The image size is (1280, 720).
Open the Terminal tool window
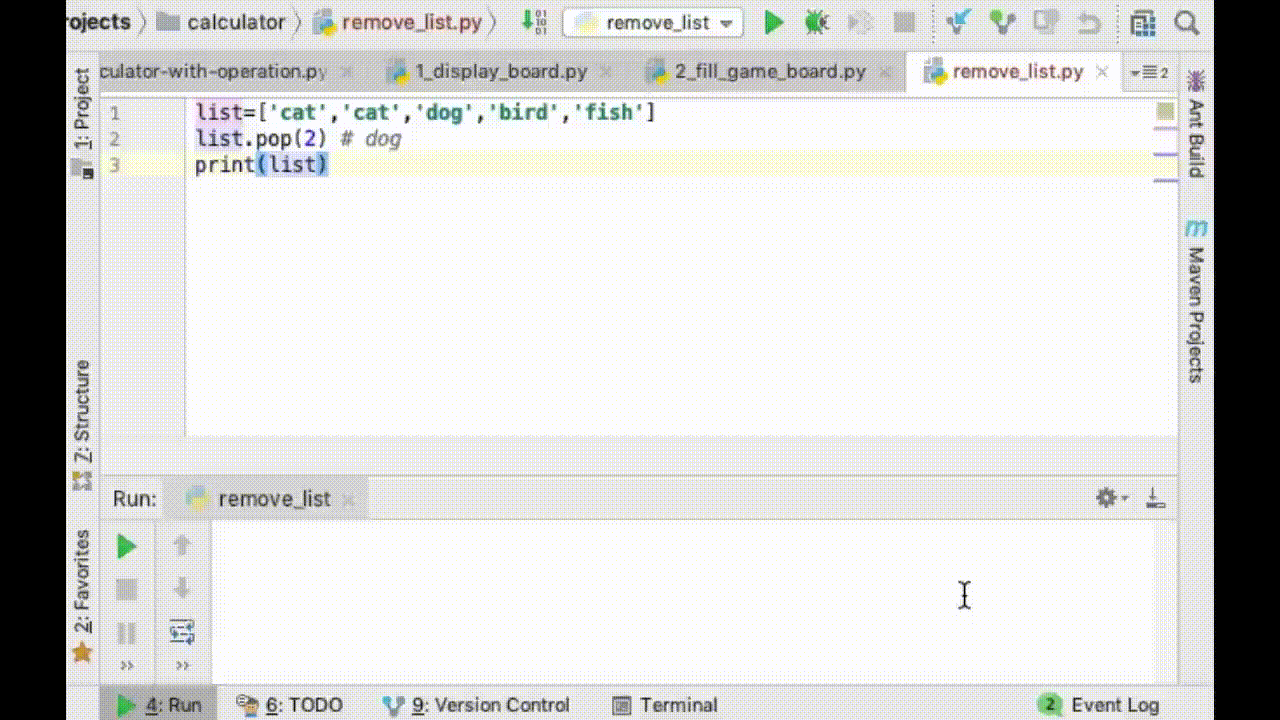pyautogui.click(x=676, y=705)
